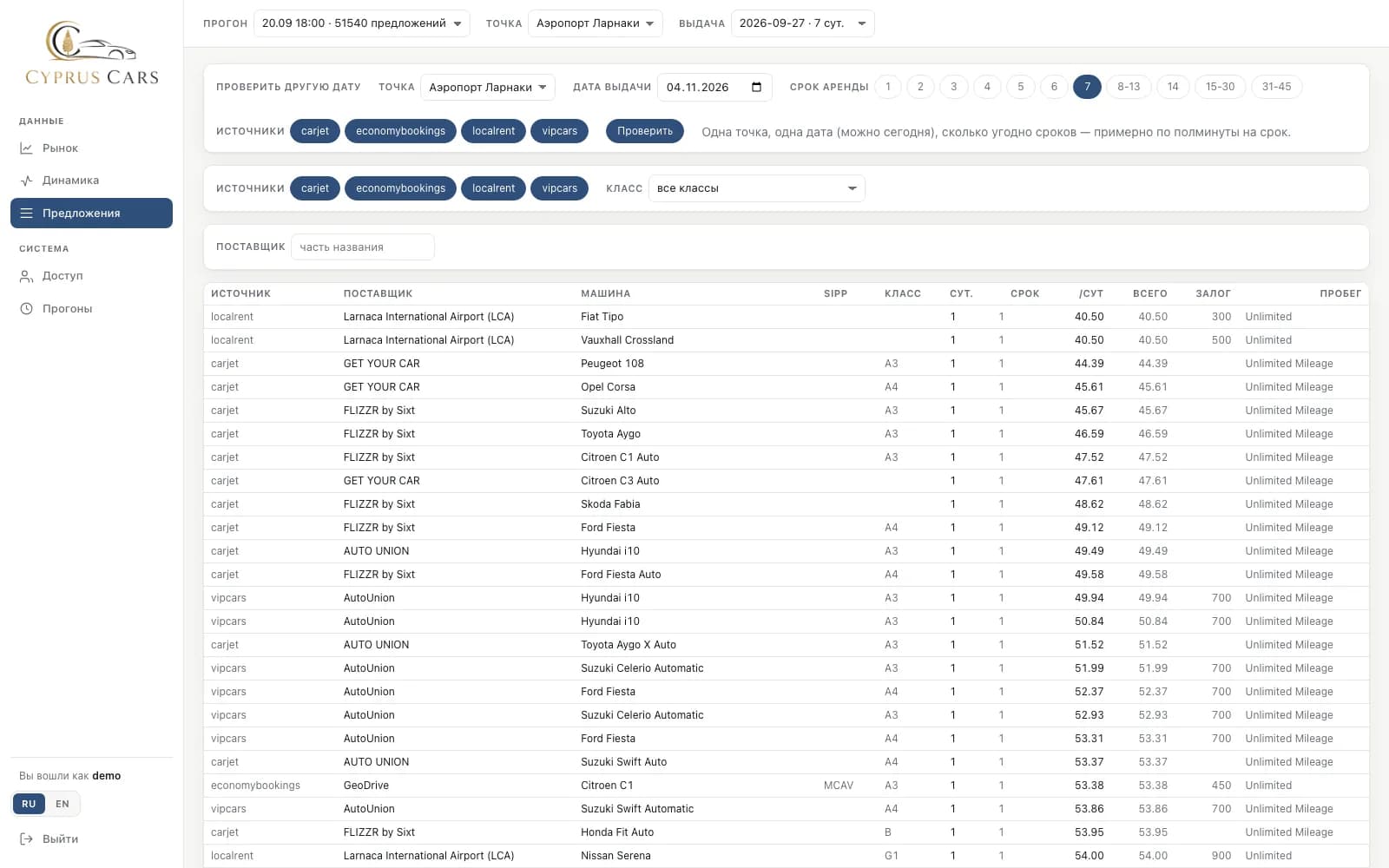
Task: Navigate to Доступ settings
Action: point(91,276)
